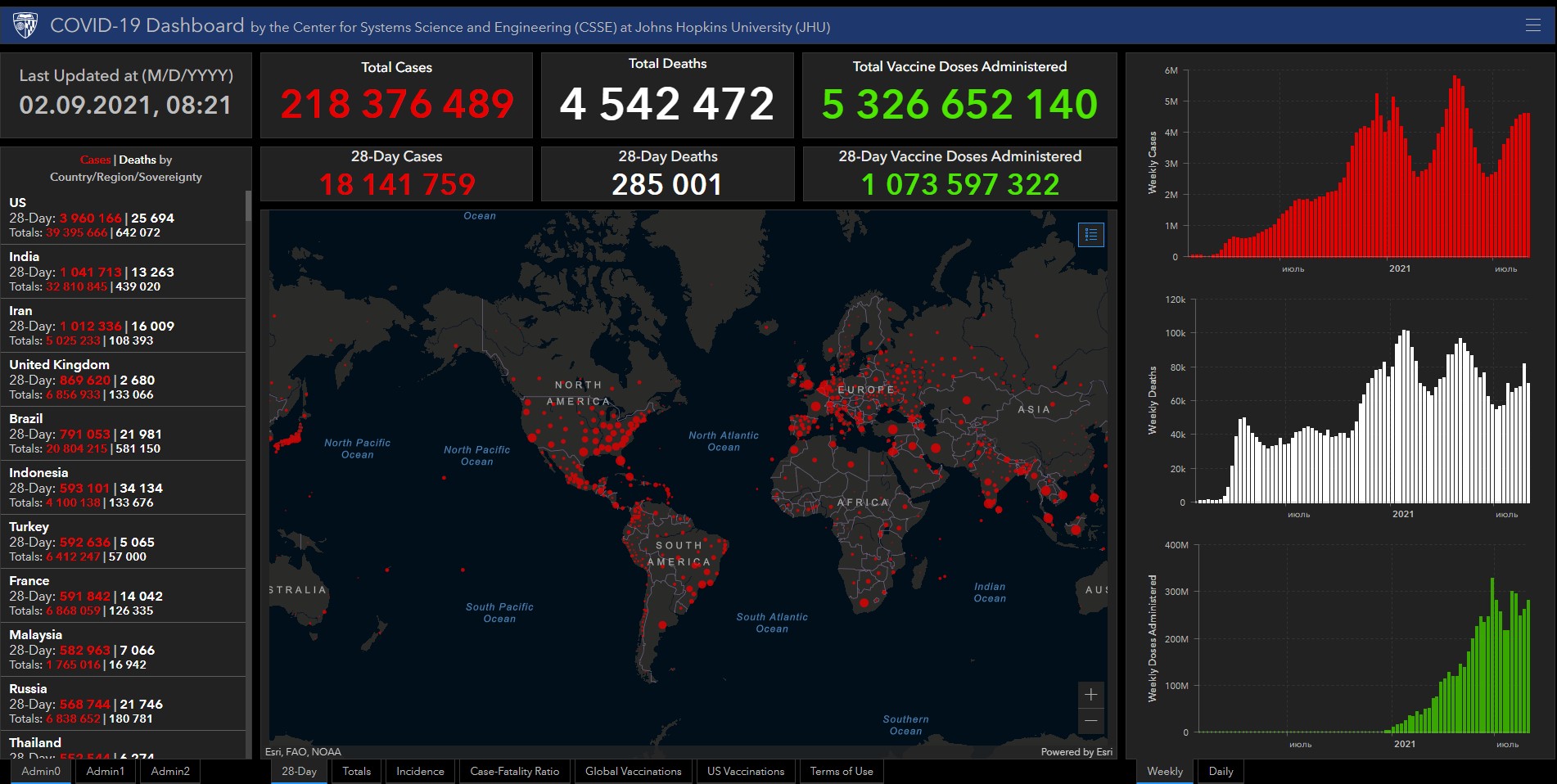
Task: Open the Admin1 level tab
Action: (x=106, y=771)
